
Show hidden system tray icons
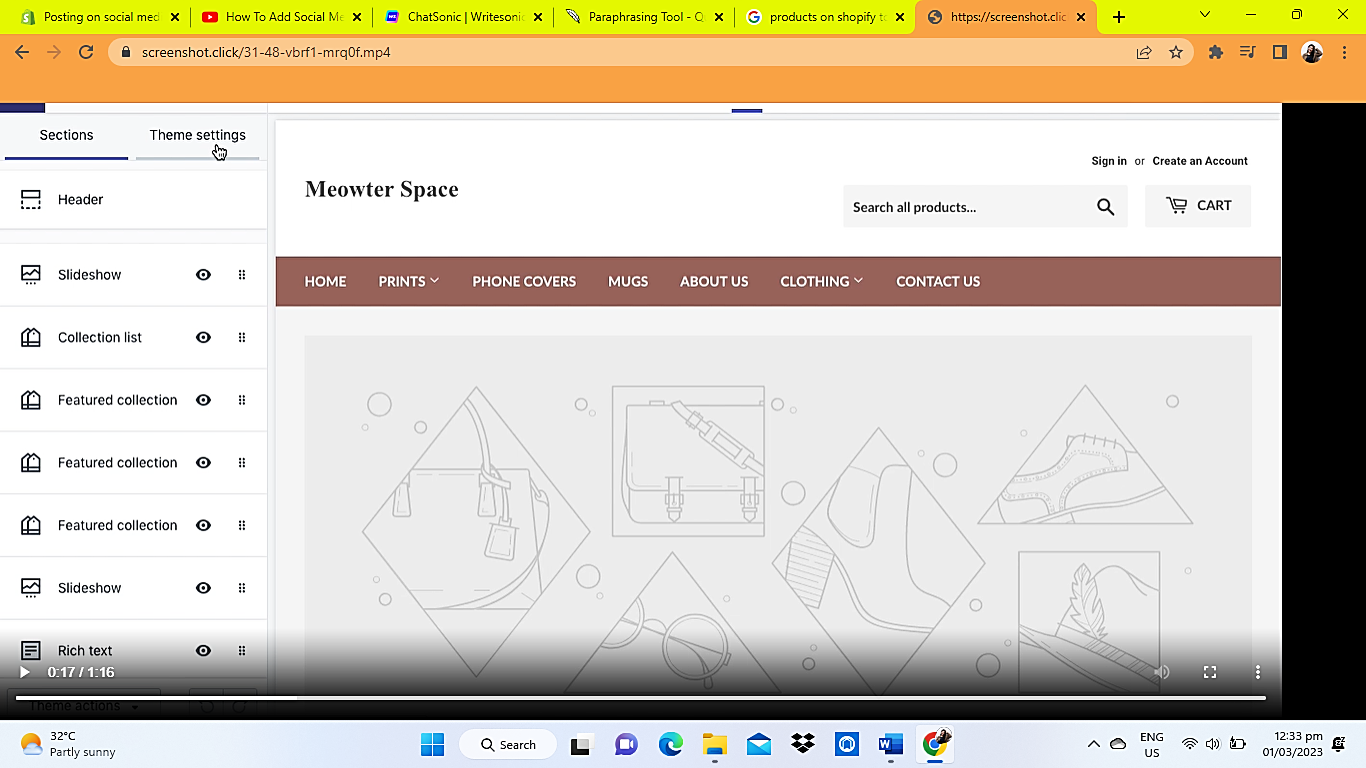click(1093, 744)
